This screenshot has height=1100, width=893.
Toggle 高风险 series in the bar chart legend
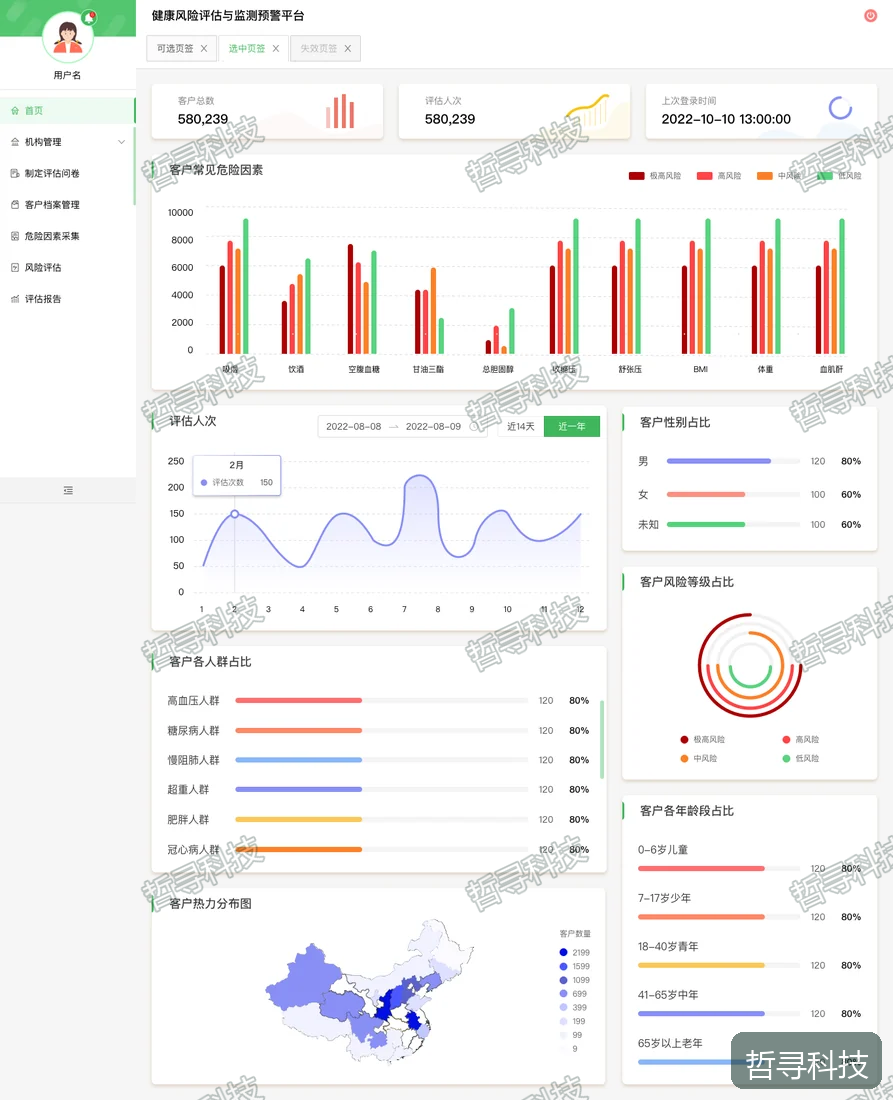[719, 176]
